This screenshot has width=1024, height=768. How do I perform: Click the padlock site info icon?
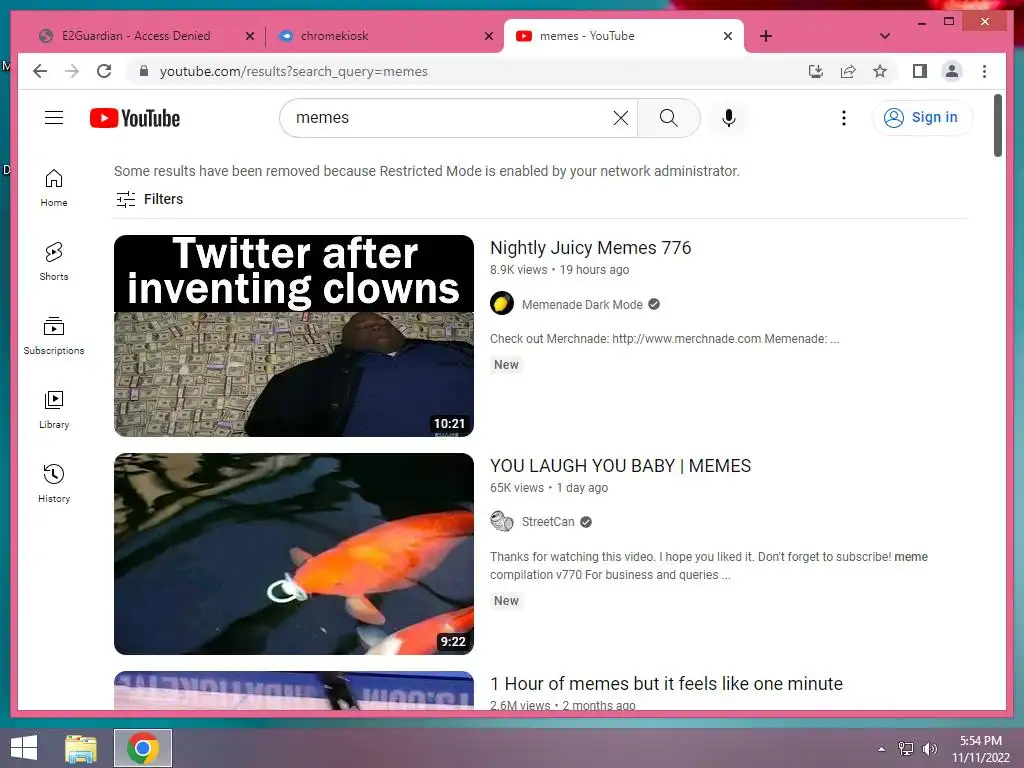coord(144,71)
